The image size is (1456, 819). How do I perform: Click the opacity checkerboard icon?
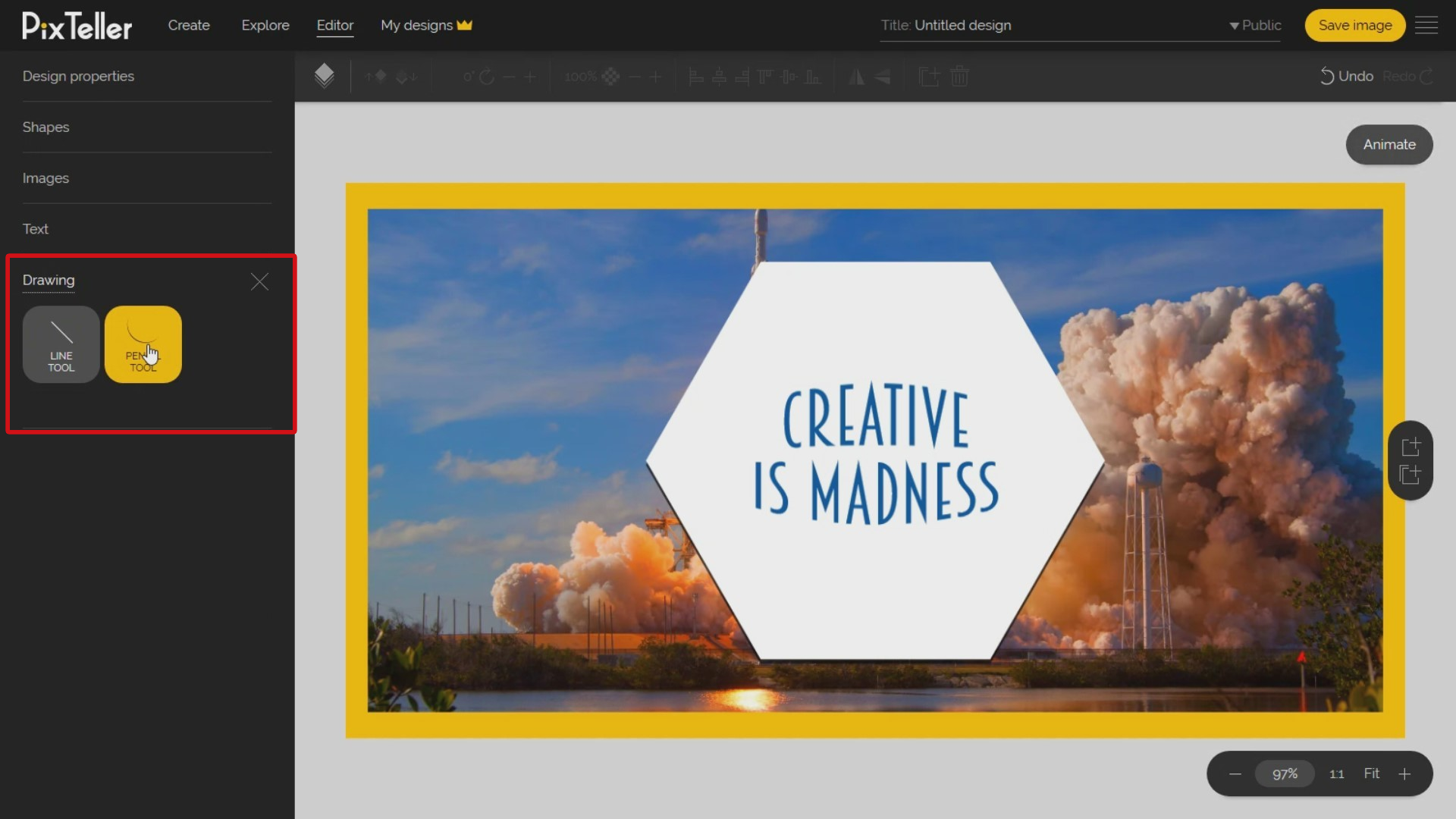point(611,77)
